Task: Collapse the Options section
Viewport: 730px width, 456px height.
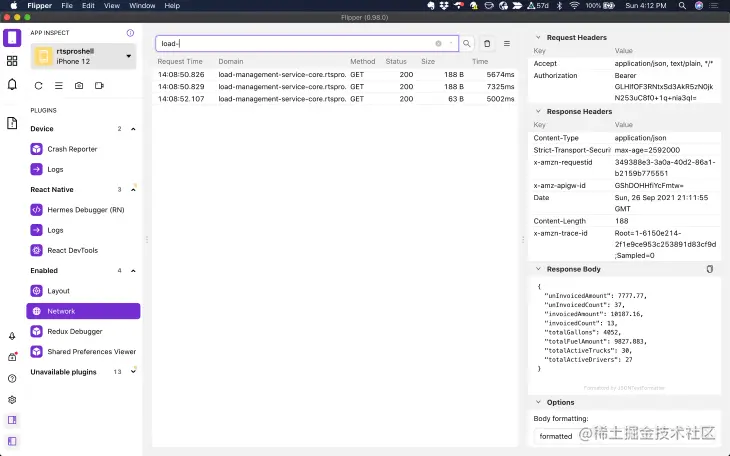Action: click(538, 402)
